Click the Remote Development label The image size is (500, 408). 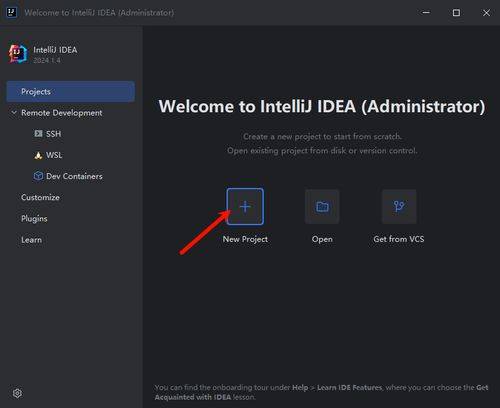62,113
